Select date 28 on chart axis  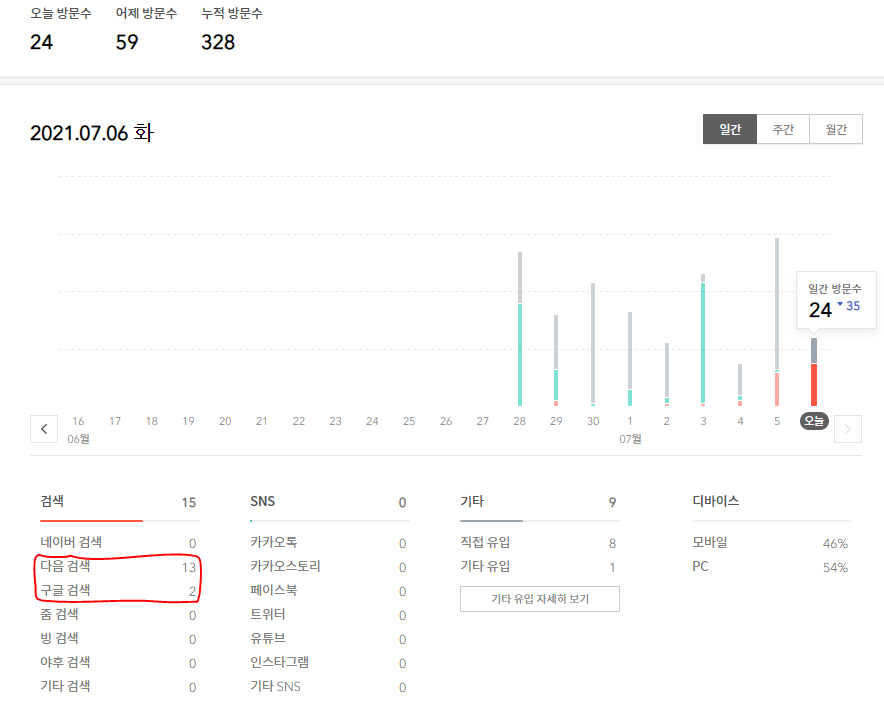coord(519,421)
